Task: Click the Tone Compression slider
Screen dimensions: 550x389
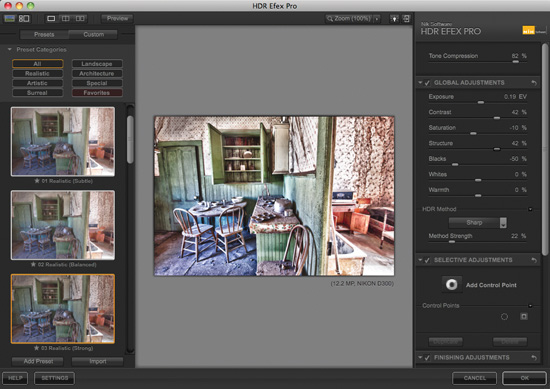Action: (477, 62)
